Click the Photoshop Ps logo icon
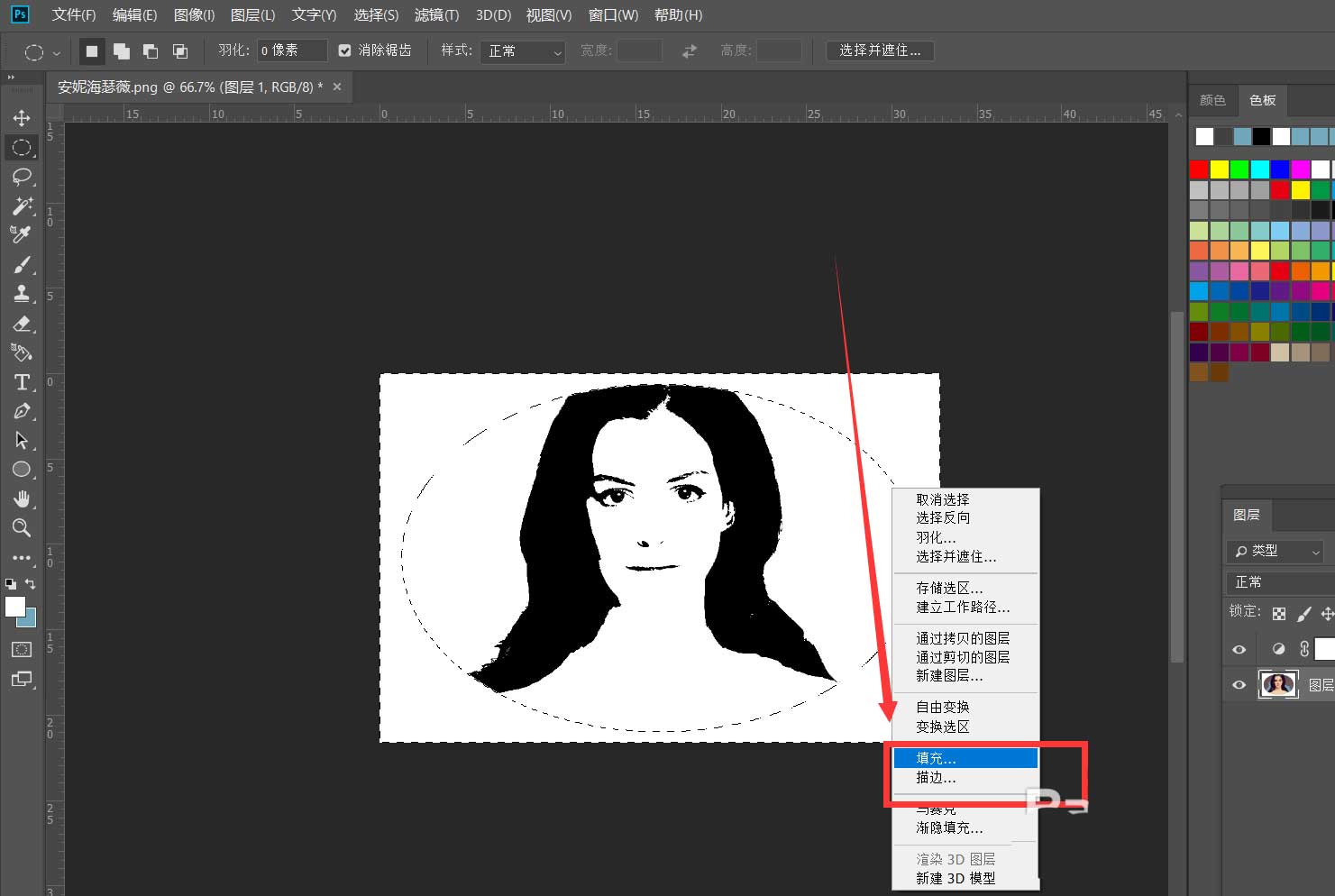 point(19,14)
